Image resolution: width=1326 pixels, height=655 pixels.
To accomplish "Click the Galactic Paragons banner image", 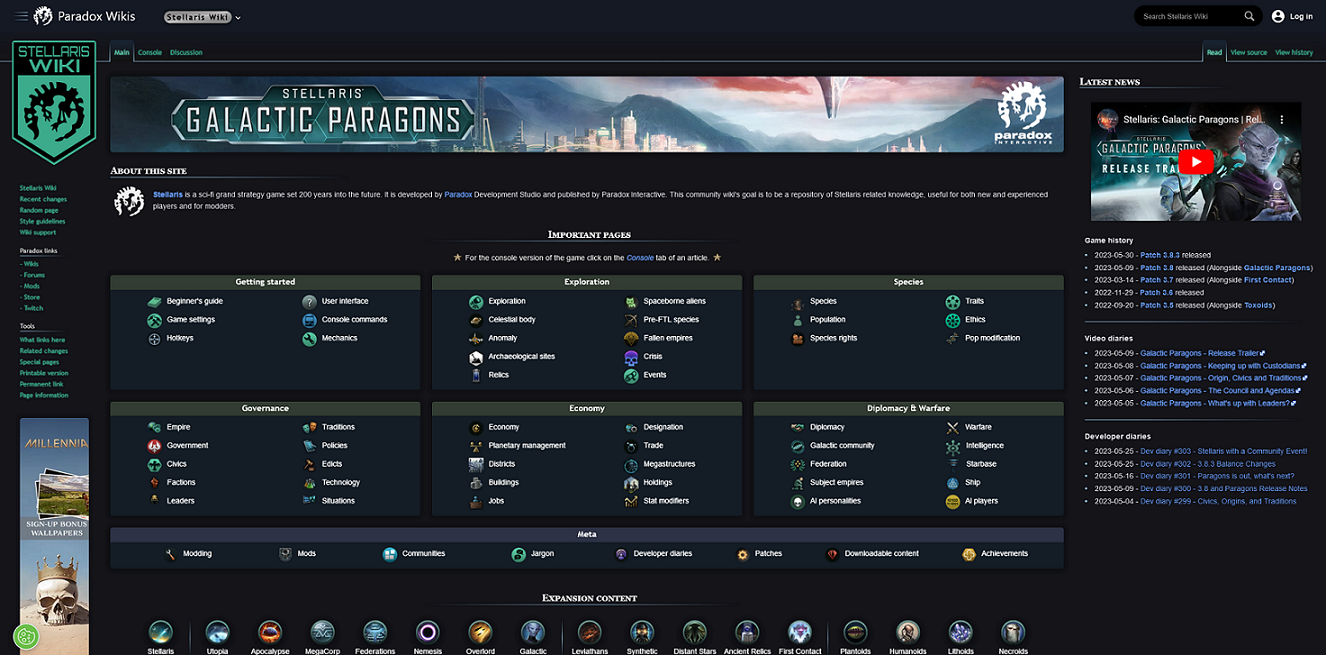I will pyautogui.click(x=587, y=114).
